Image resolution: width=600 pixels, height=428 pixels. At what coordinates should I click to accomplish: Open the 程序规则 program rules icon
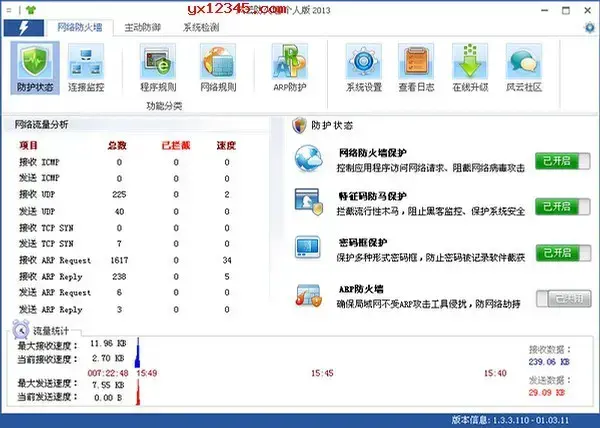158,68
